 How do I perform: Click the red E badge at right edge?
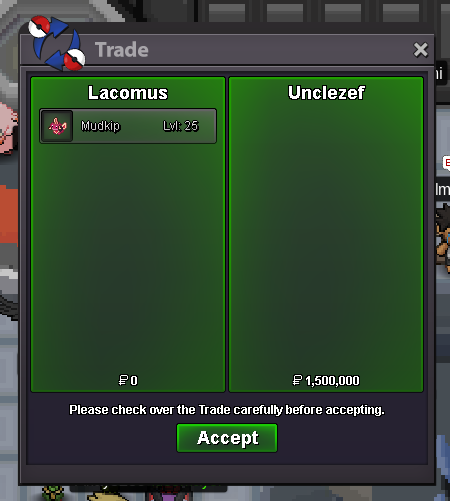coord(446,163)
